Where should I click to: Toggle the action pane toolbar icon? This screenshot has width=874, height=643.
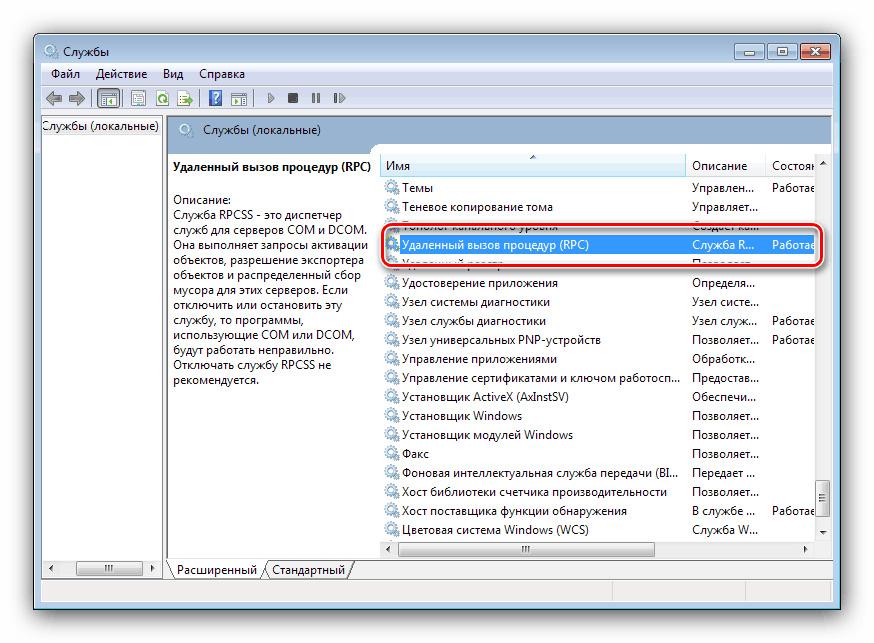click(x=239, y=99)
